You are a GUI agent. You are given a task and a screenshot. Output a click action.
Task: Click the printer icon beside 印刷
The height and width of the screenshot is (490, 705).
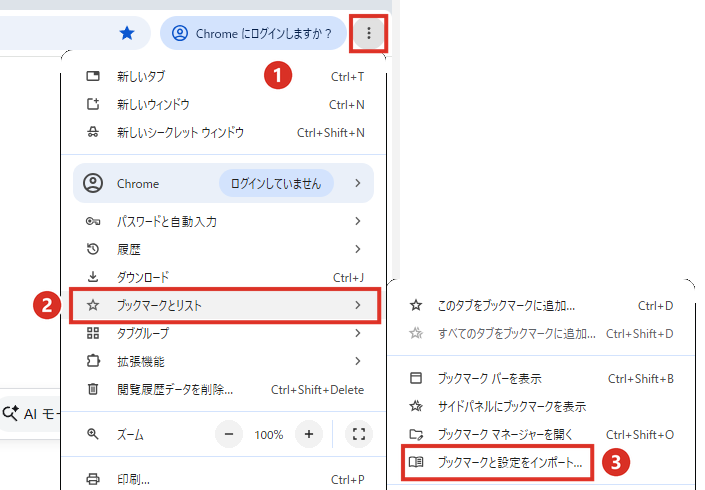pyautogui.click(x=93, y=479)
